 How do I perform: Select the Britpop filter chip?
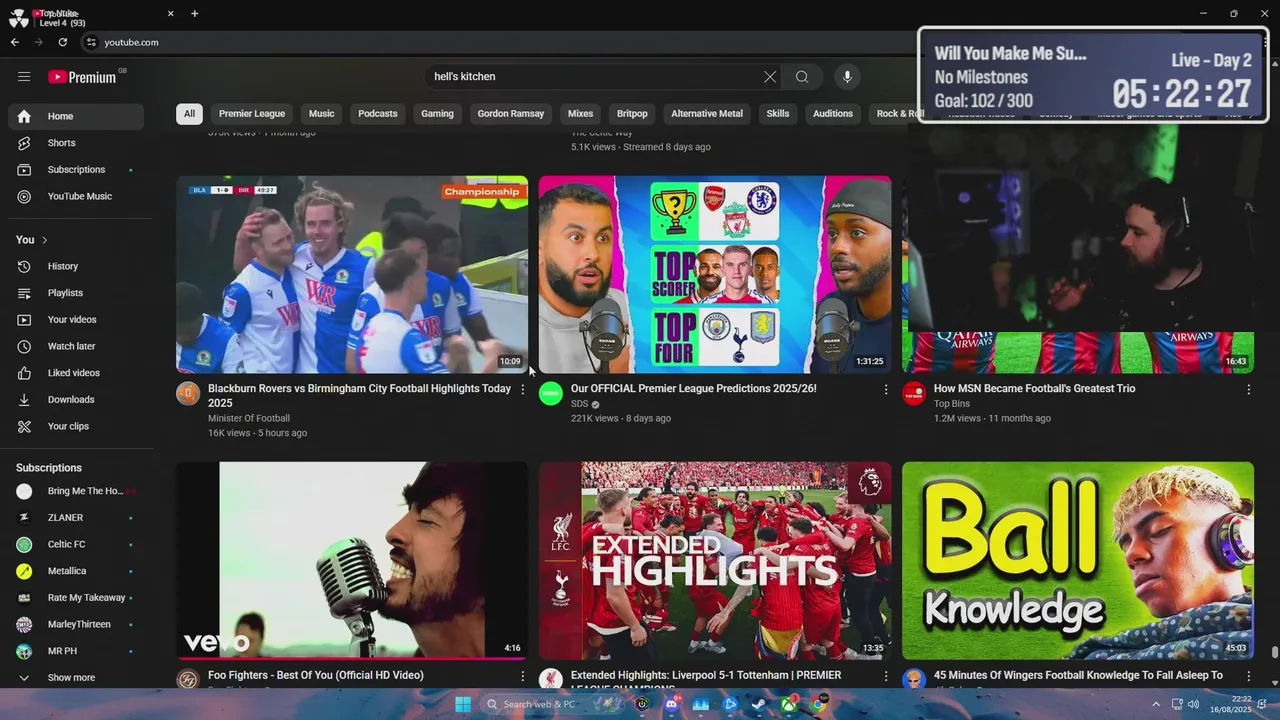pyautogui.click(x=632, y=114)
